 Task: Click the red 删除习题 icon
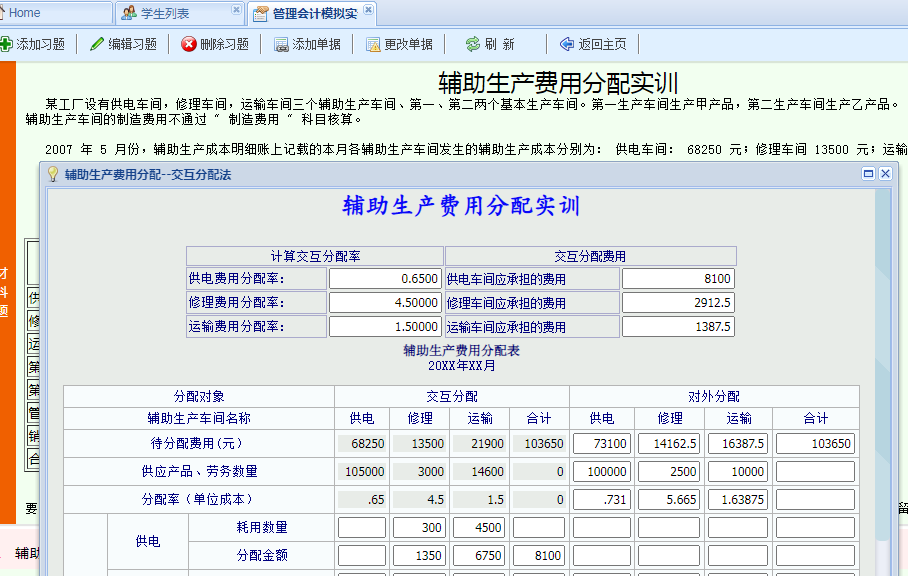[189, 44]
